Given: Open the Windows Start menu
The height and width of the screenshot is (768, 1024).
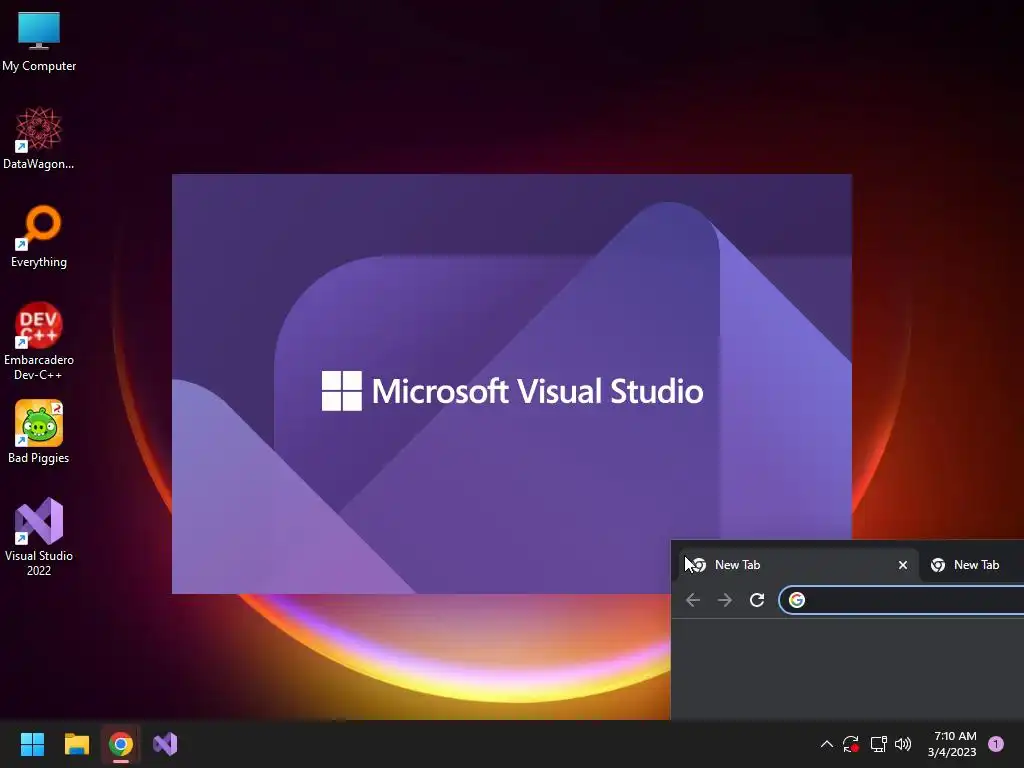Looking at the screenshot, I should point(32,744).
